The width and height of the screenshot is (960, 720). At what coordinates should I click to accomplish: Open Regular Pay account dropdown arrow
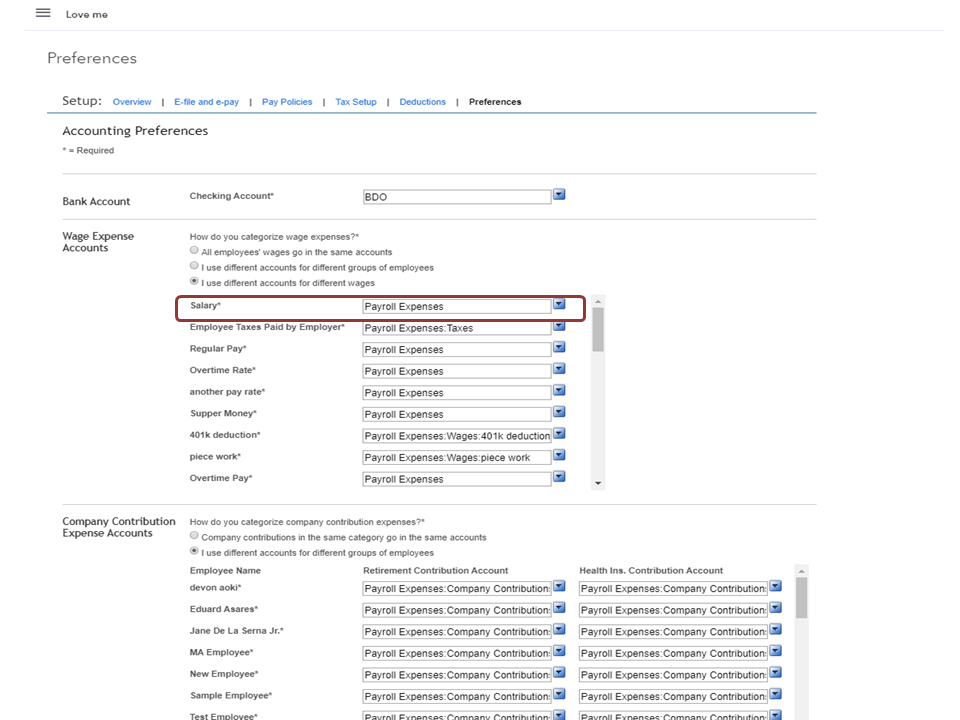[559, 348]
